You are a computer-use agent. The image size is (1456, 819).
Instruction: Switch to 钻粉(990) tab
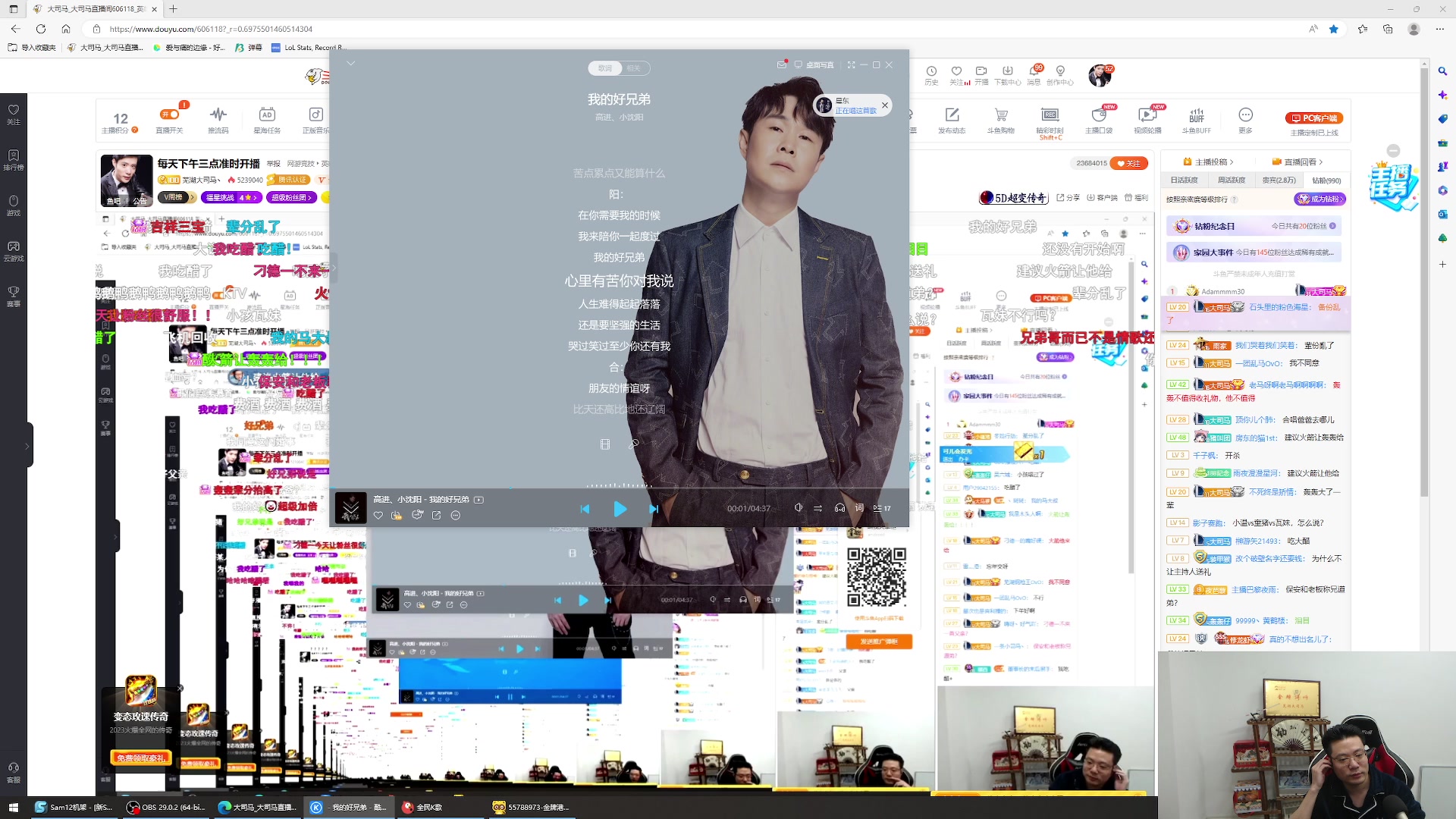pos(1326,180)
